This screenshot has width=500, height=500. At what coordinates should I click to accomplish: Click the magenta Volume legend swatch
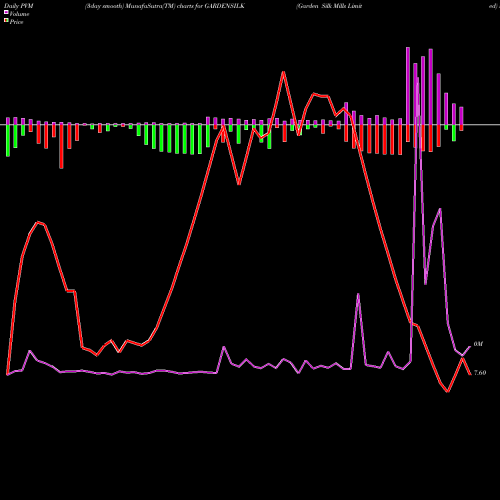pos(6,12)
